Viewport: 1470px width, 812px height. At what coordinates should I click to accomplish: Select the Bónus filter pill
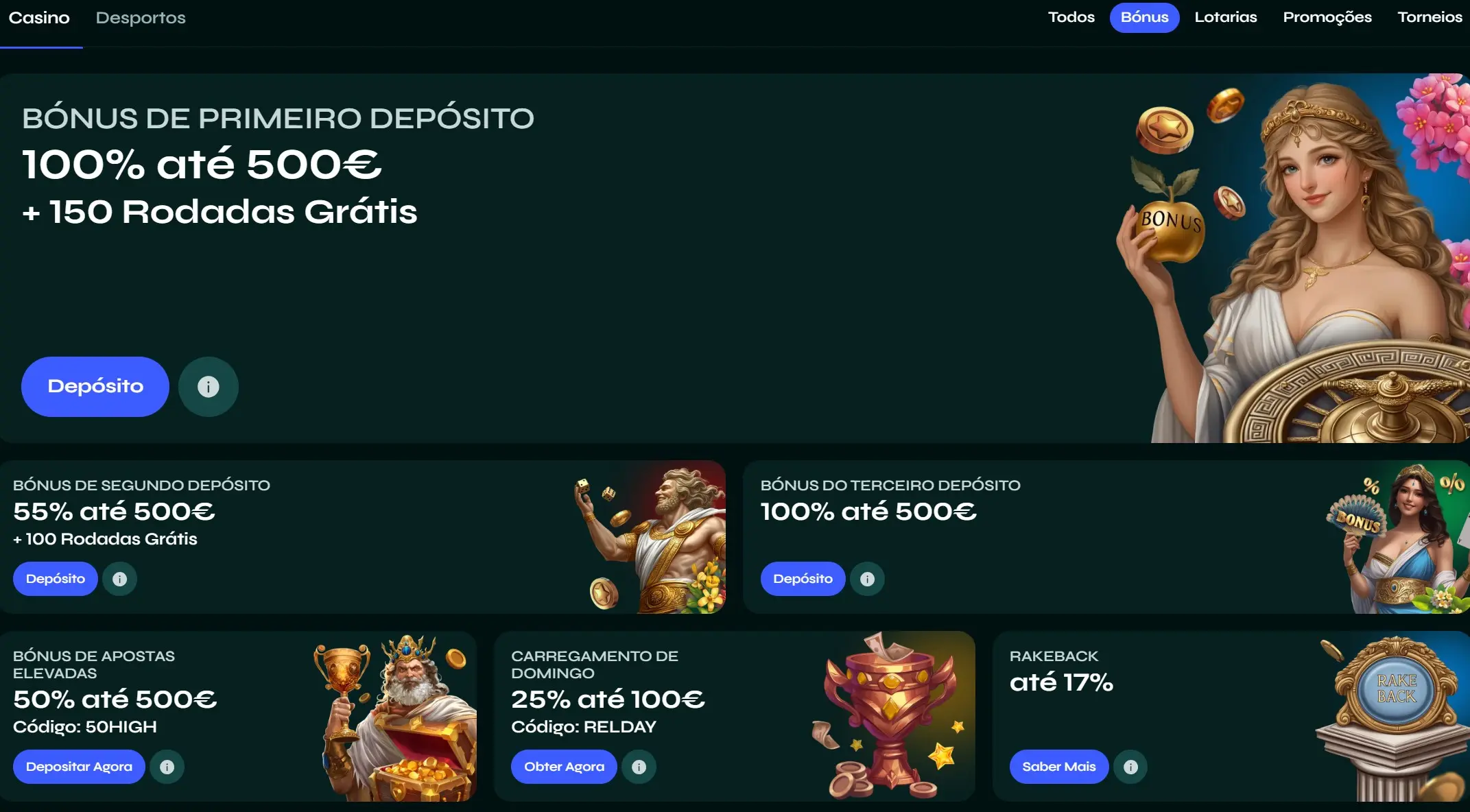tap(1145, 17)
